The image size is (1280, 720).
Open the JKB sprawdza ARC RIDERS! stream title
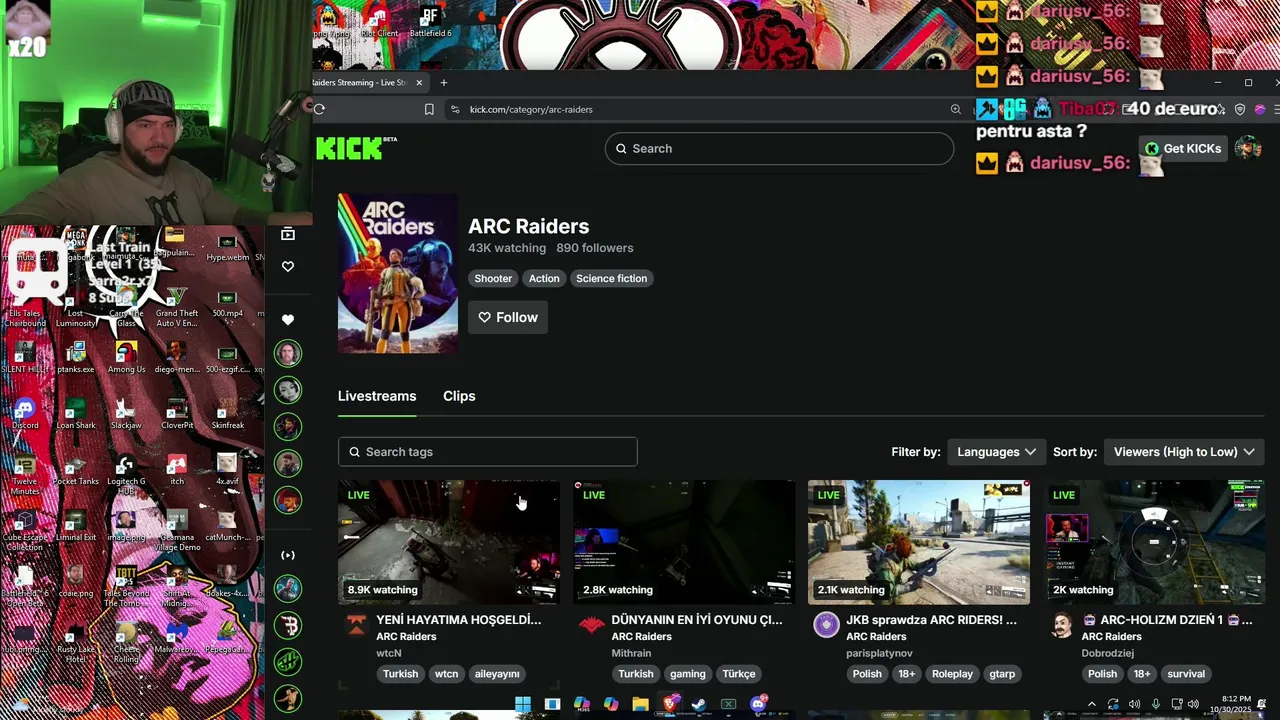click(931, 620)
